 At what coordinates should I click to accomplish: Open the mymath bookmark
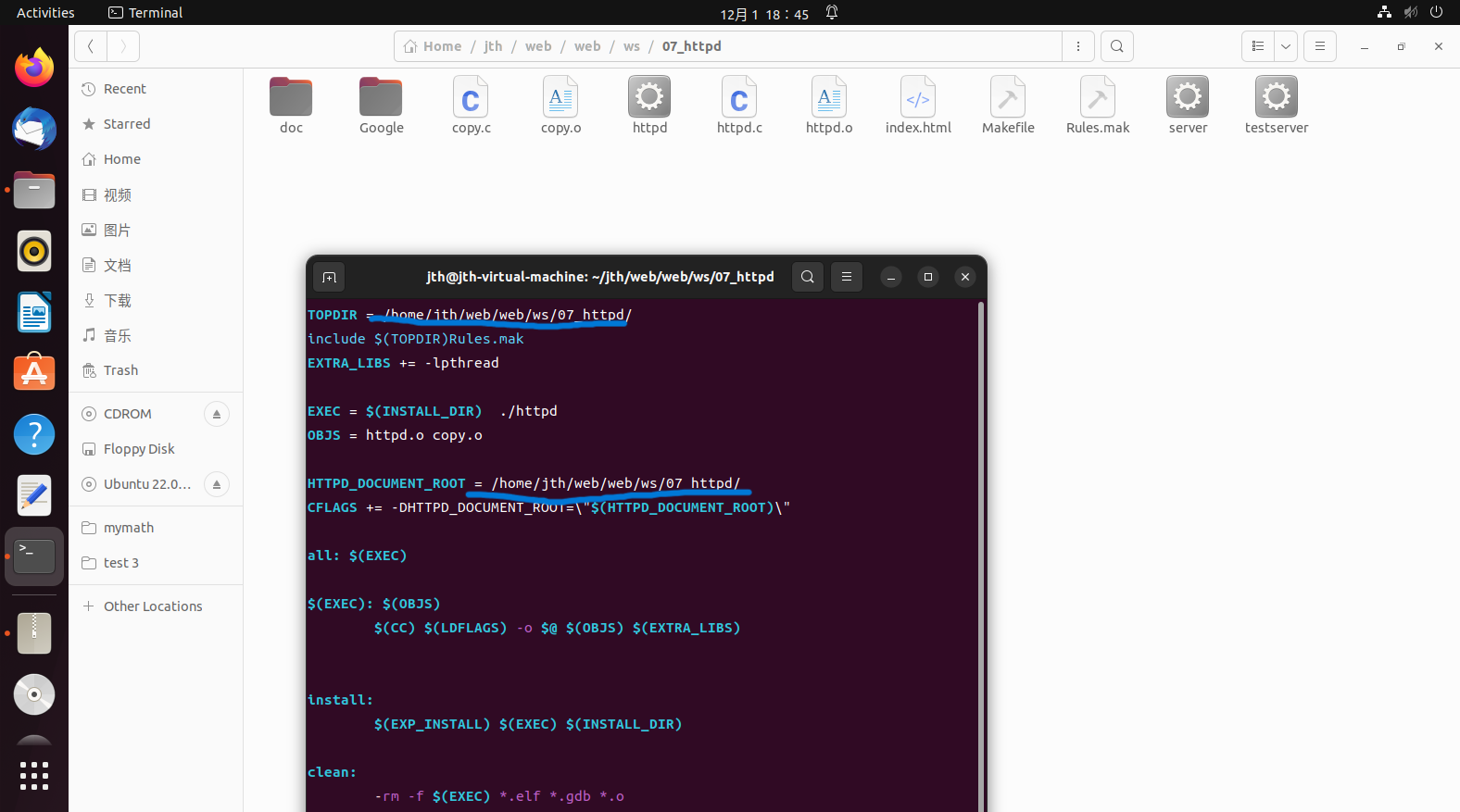(x=156, y=528)
